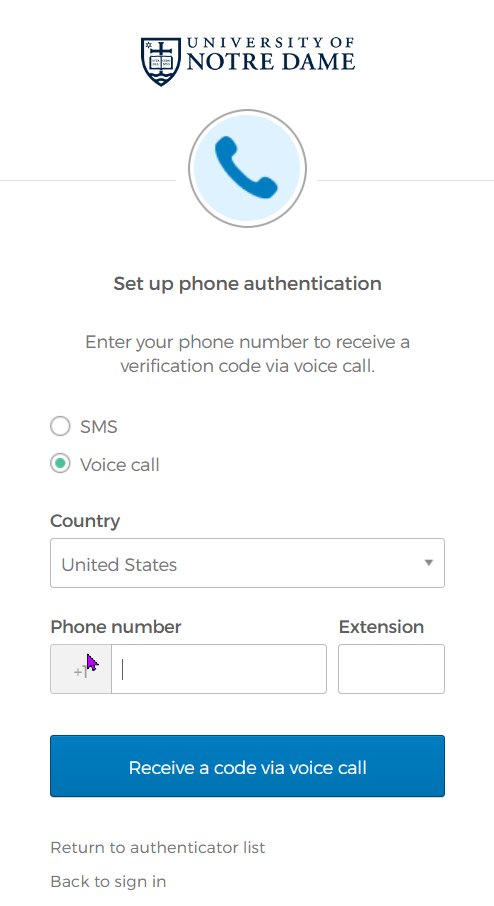Click the University of Notre Dame wordmark
494x906 pixels.
[x=270, y=54]
